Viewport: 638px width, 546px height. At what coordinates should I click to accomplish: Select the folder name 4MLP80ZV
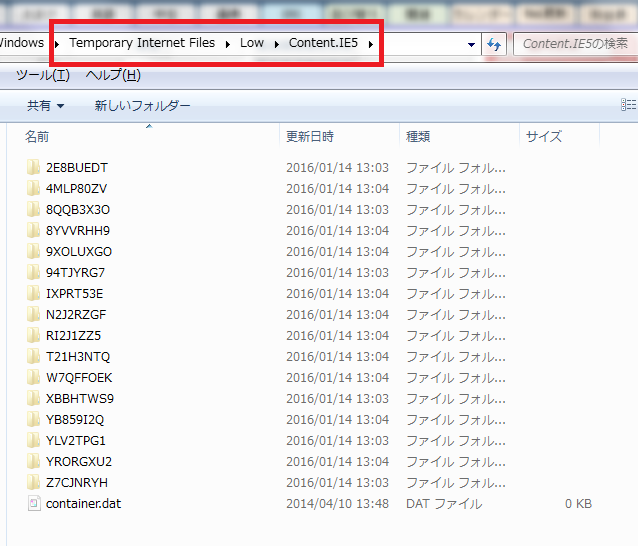pos(76,189)
